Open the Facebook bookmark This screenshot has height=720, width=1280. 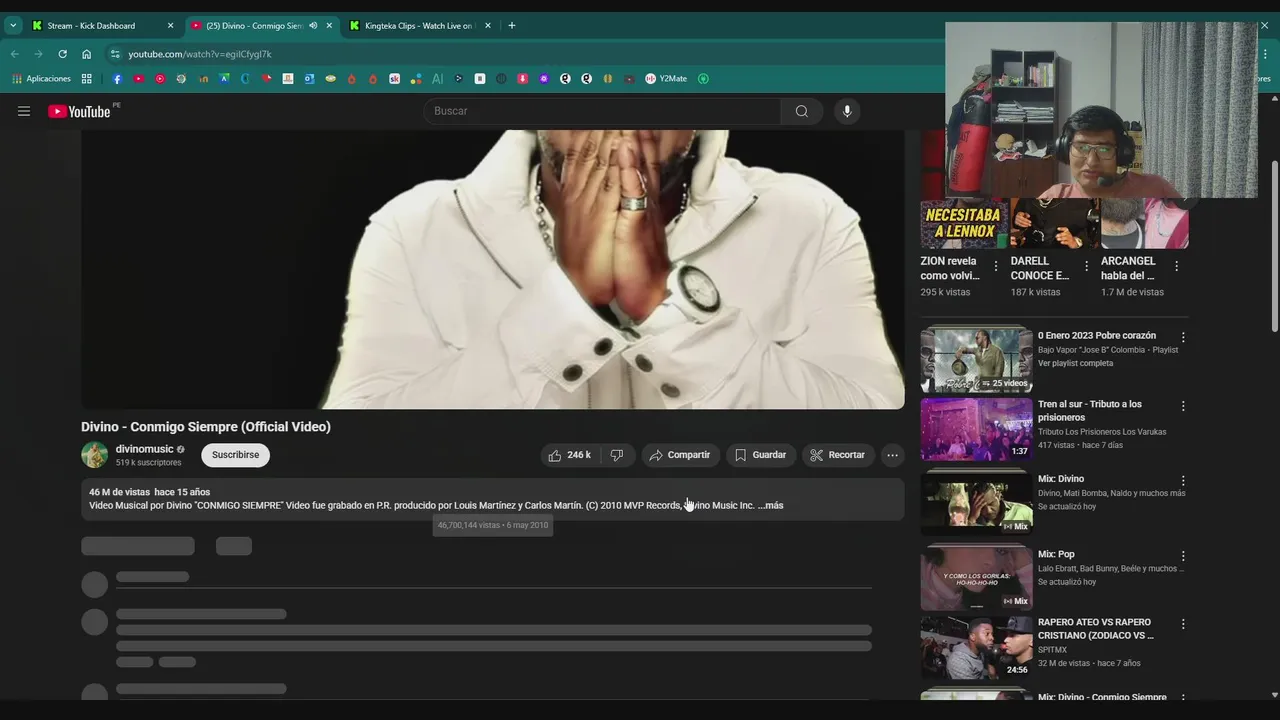click(x=117, y=79)
